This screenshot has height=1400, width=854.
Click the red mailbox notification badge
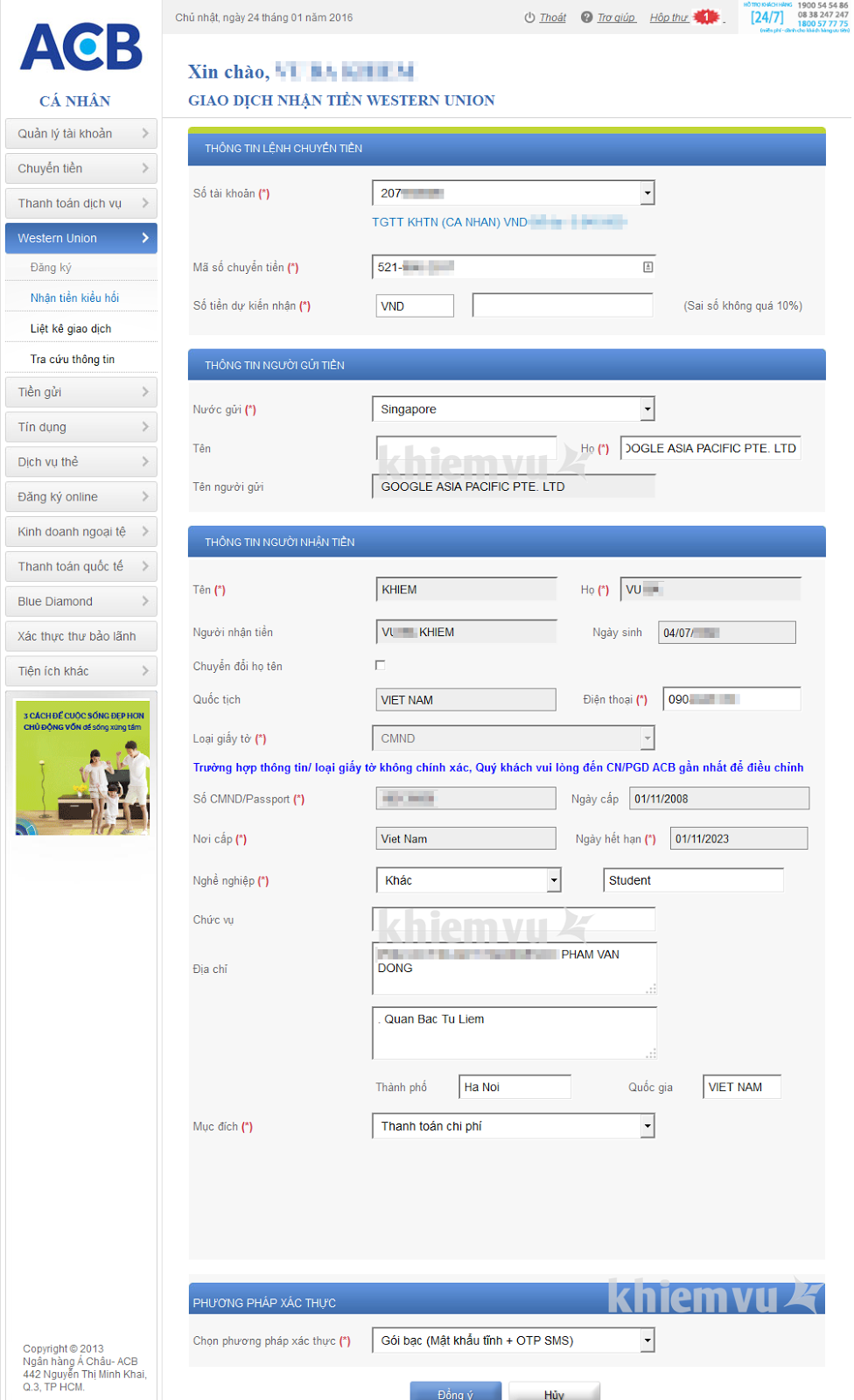coord(706,17)
